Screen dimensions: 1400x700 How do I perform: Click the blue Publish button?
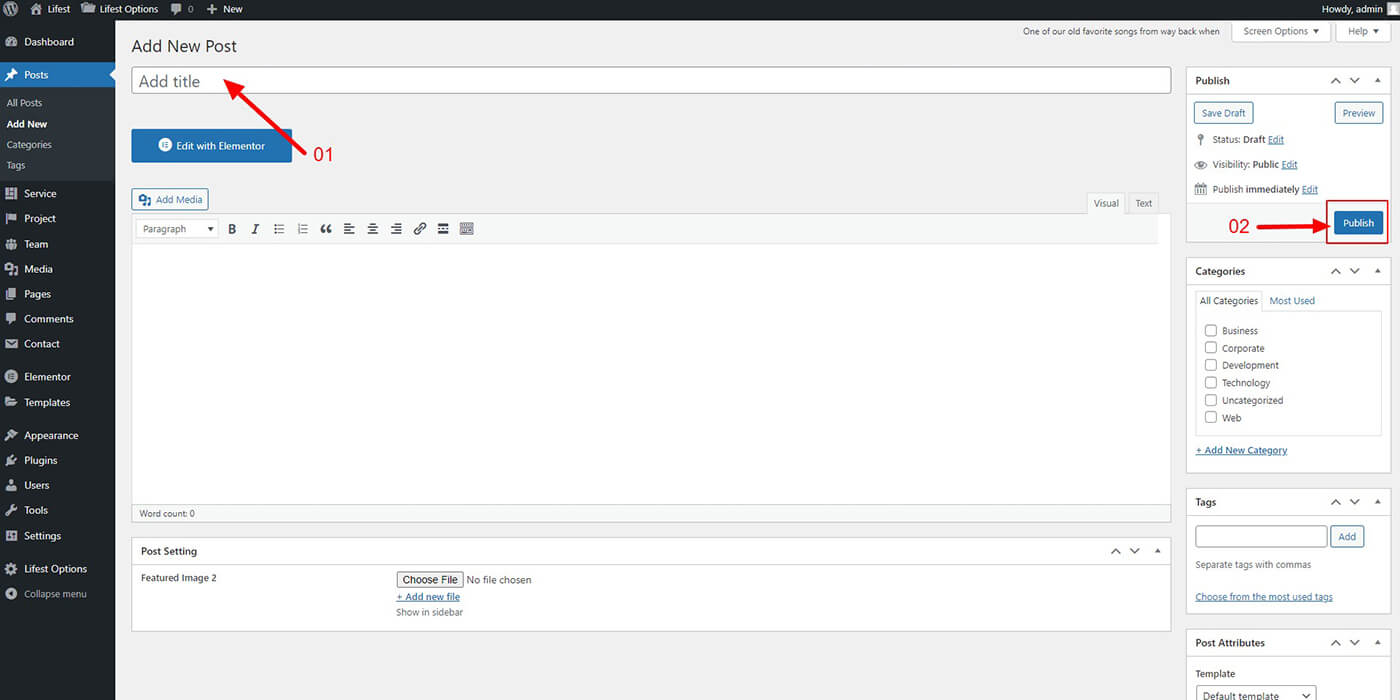[x=1358, y=223]
